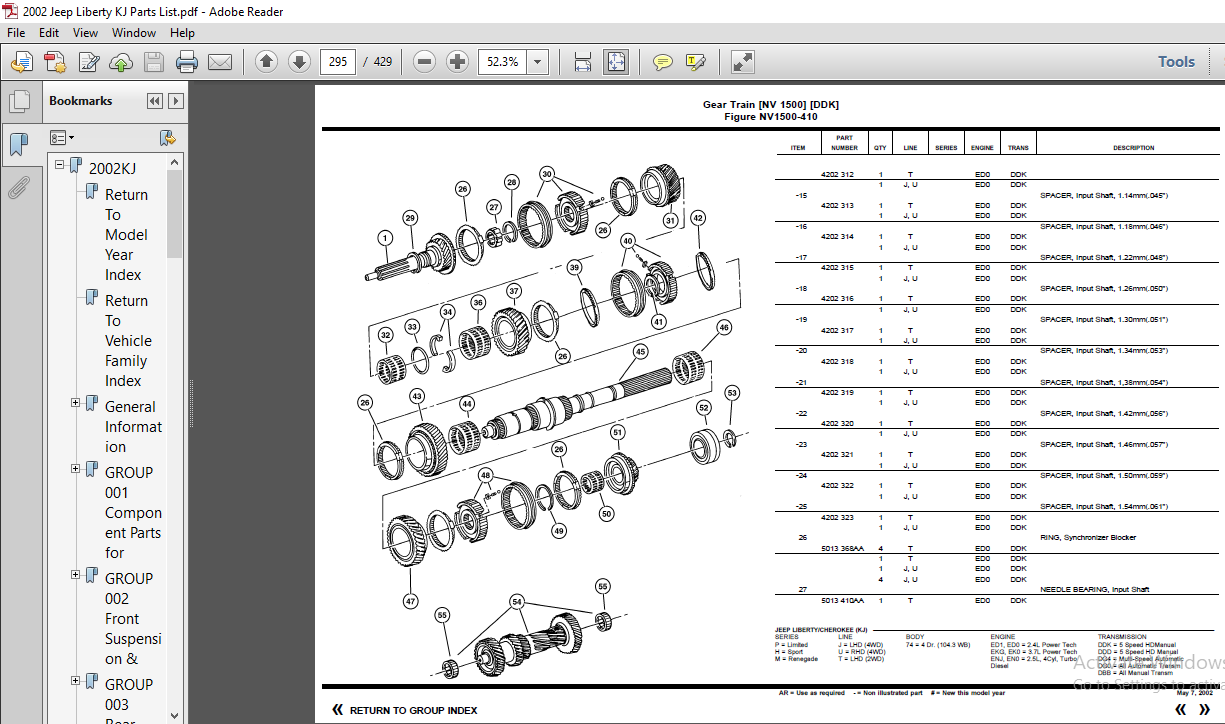Click the Sign document (Fill & Sign) icon
The image size is (1225, 724).
tap(88, 62)
